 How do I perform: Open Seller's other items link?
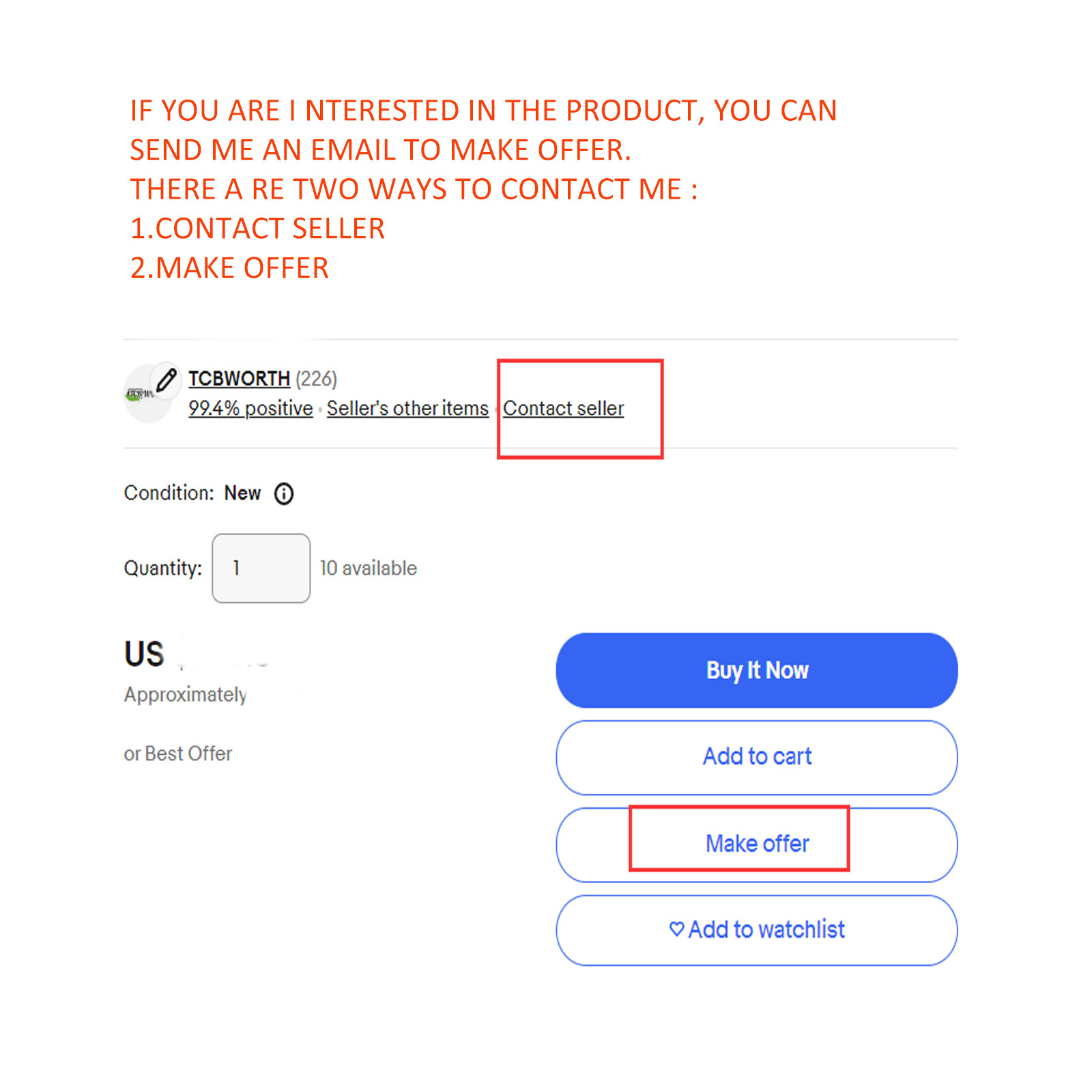[x=407, y=408]
